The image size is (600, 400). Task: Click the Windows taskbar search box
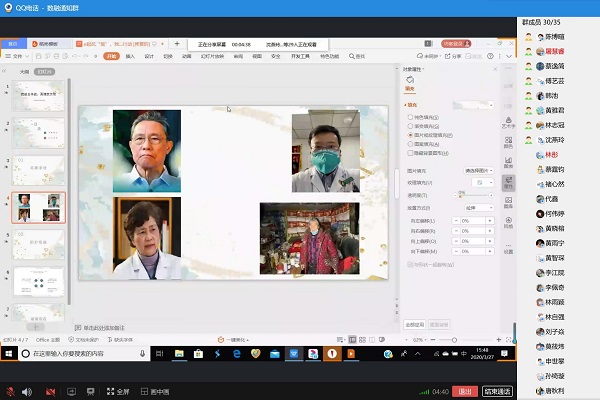(x=84, y=354)
